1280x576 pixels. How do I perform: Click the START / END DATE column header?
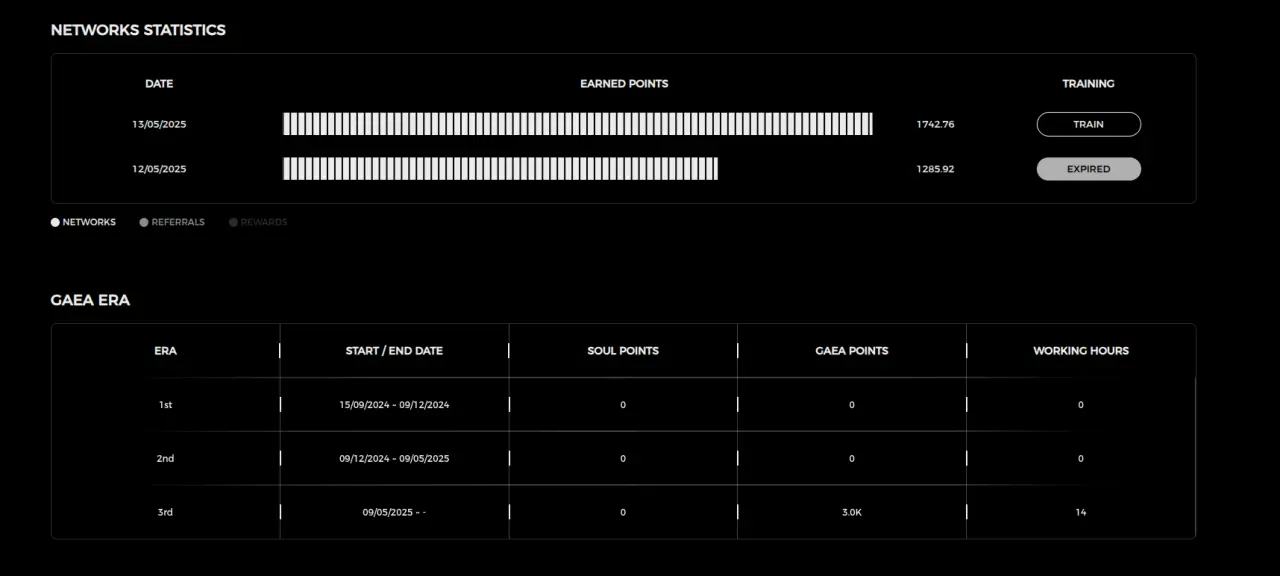coord(394,351)
